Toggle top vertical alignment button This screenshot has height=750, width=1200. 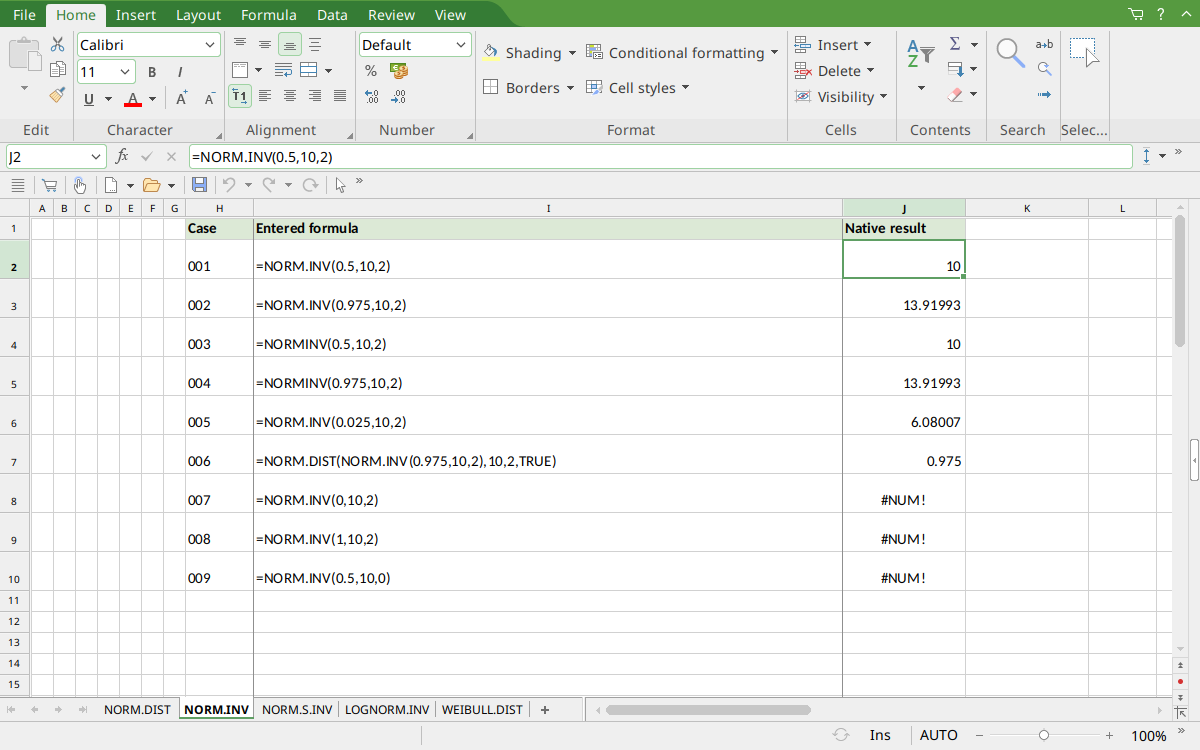pos(240,44)
